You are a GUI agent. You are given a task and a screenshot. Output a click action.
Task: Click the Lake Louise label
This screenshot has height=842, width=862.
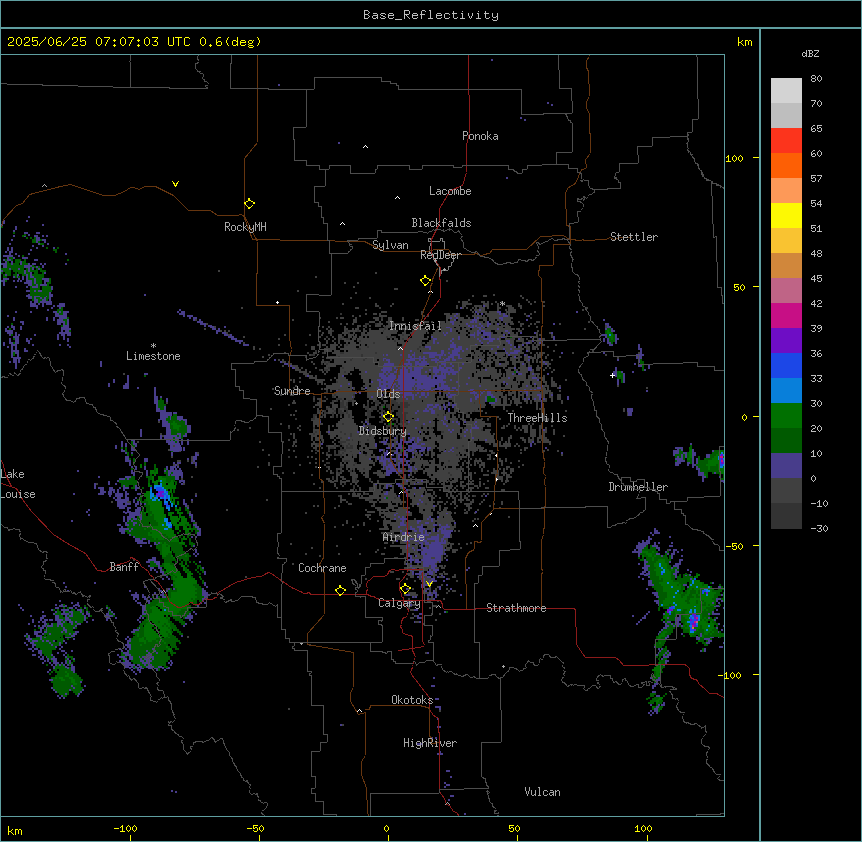pos(18,484)
